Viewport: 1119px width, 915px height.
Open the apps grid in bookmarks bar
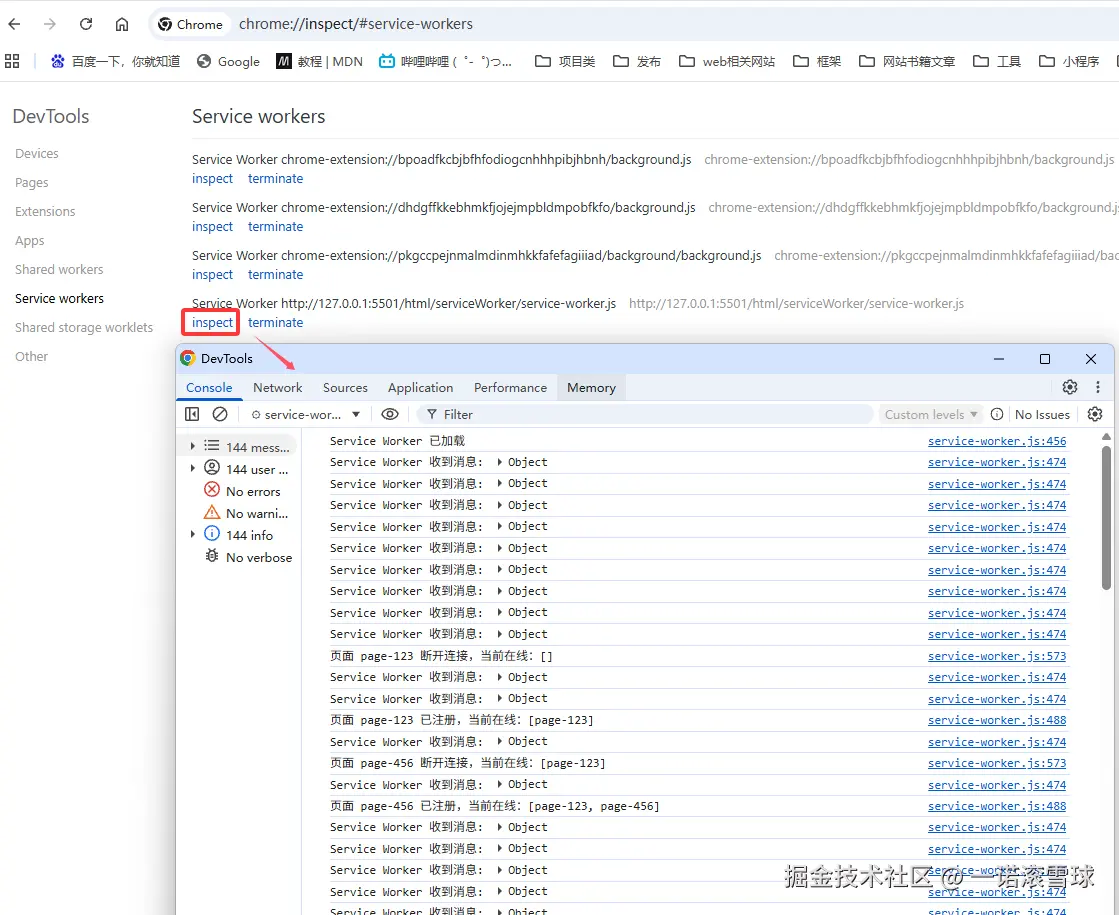coord(12,61)
